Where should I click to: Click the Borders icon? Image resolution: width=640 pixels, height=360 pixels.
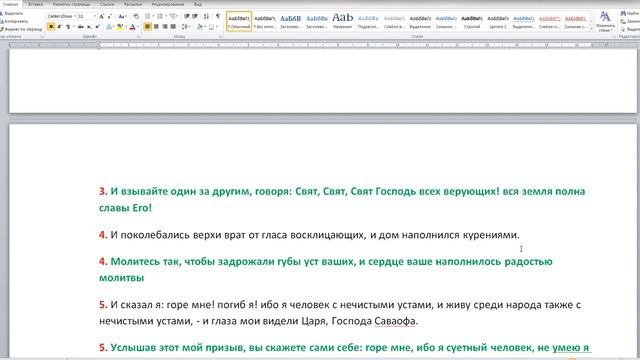coord(211,27)
